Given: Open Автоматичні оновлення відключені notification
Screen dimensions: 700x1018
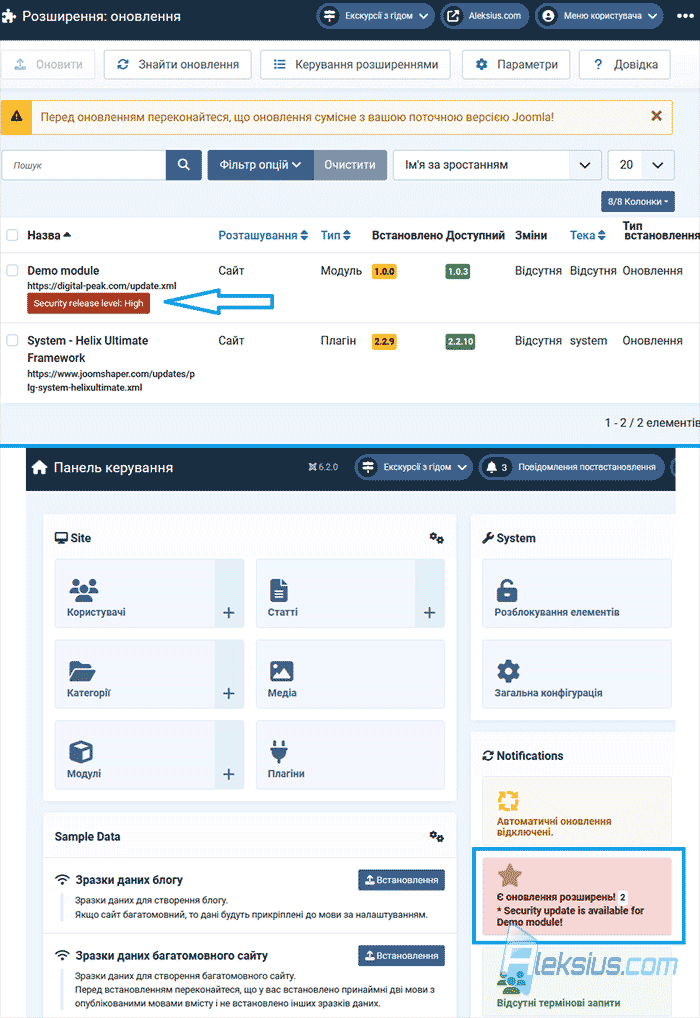Looking at the screenshot, I should click(x=577, y=812).
